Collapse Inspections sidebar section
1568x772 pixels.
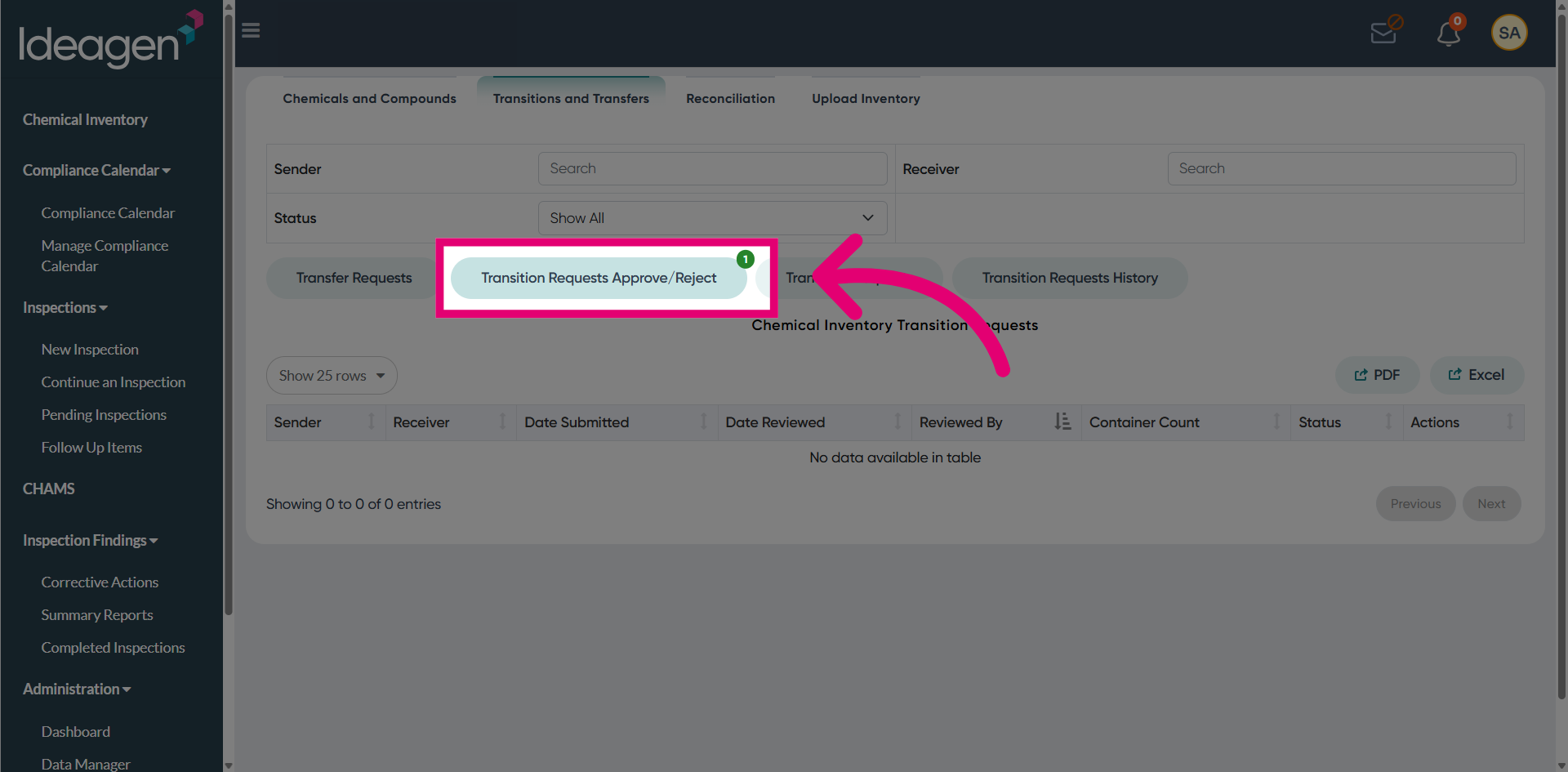point(65,307)
